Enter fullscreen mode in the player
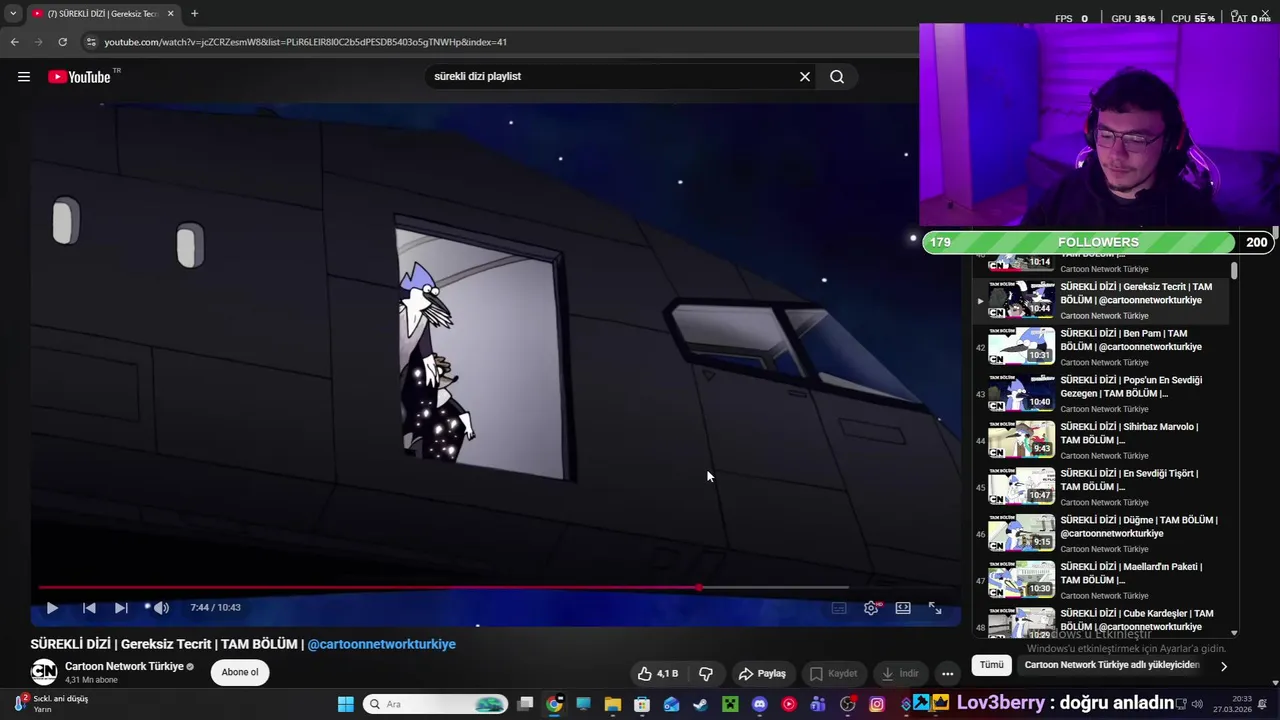 935,607
